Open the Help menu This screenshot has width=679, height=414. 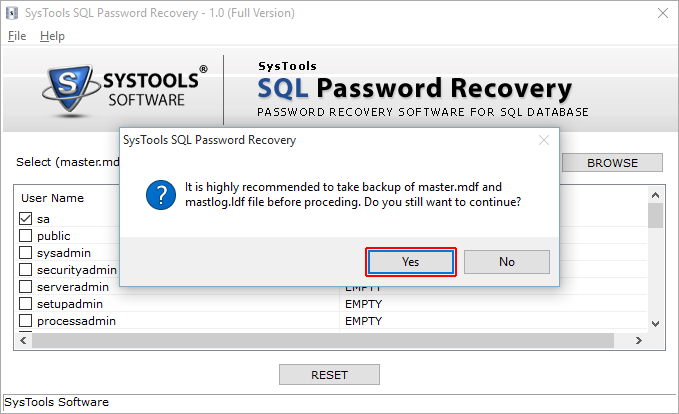tap(52, 36)
